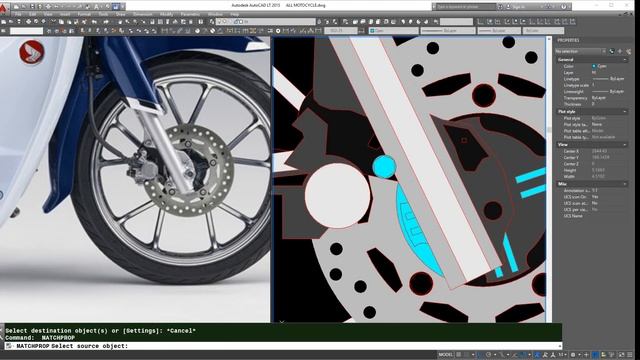Image resolution: width=640 pixels, height=360 pixels.
Task: Click the Undo arrow in Standard toolbar
Action: click(95, 22)
